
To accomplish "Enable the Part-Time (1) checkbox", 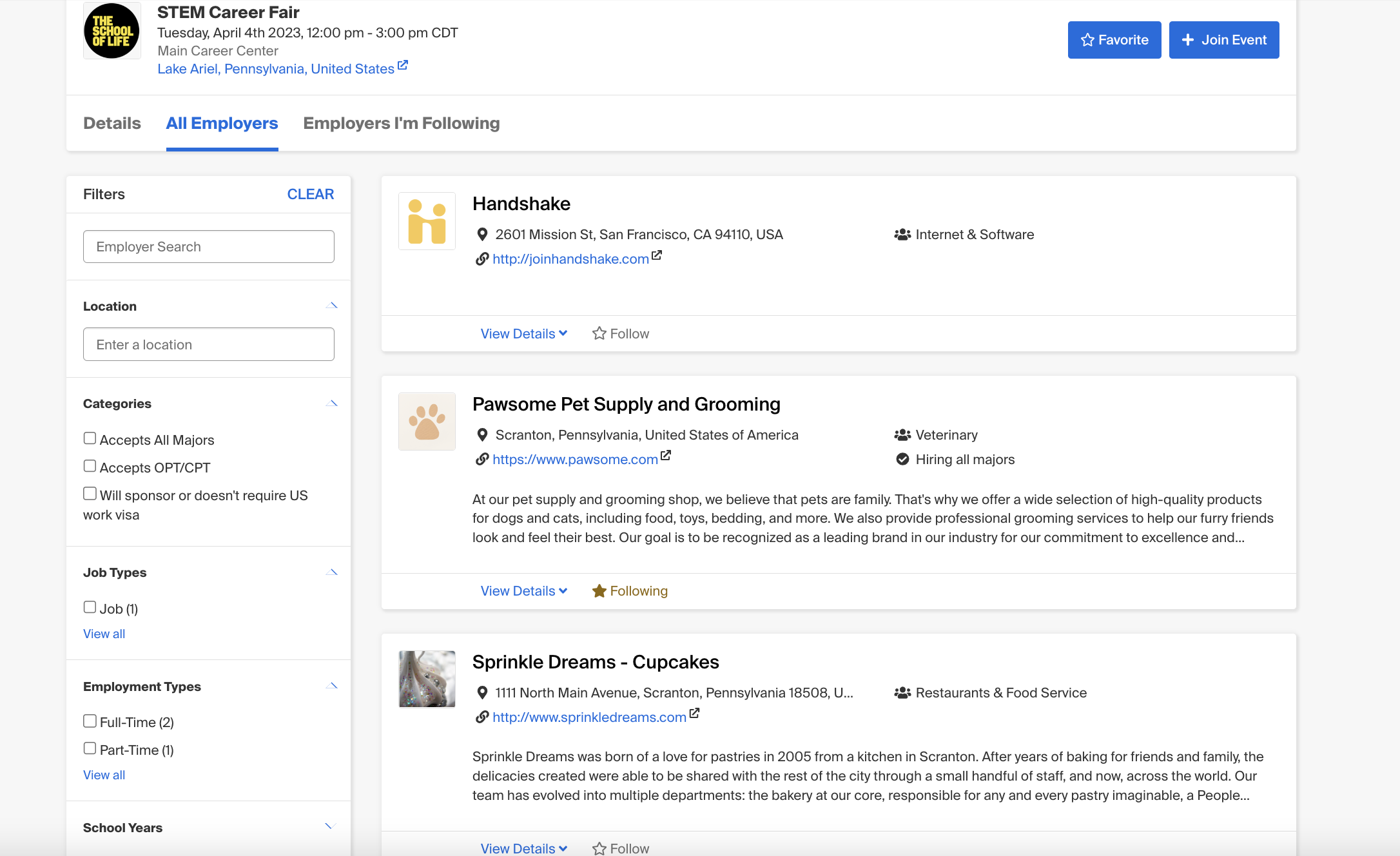I will coord(90,748).
